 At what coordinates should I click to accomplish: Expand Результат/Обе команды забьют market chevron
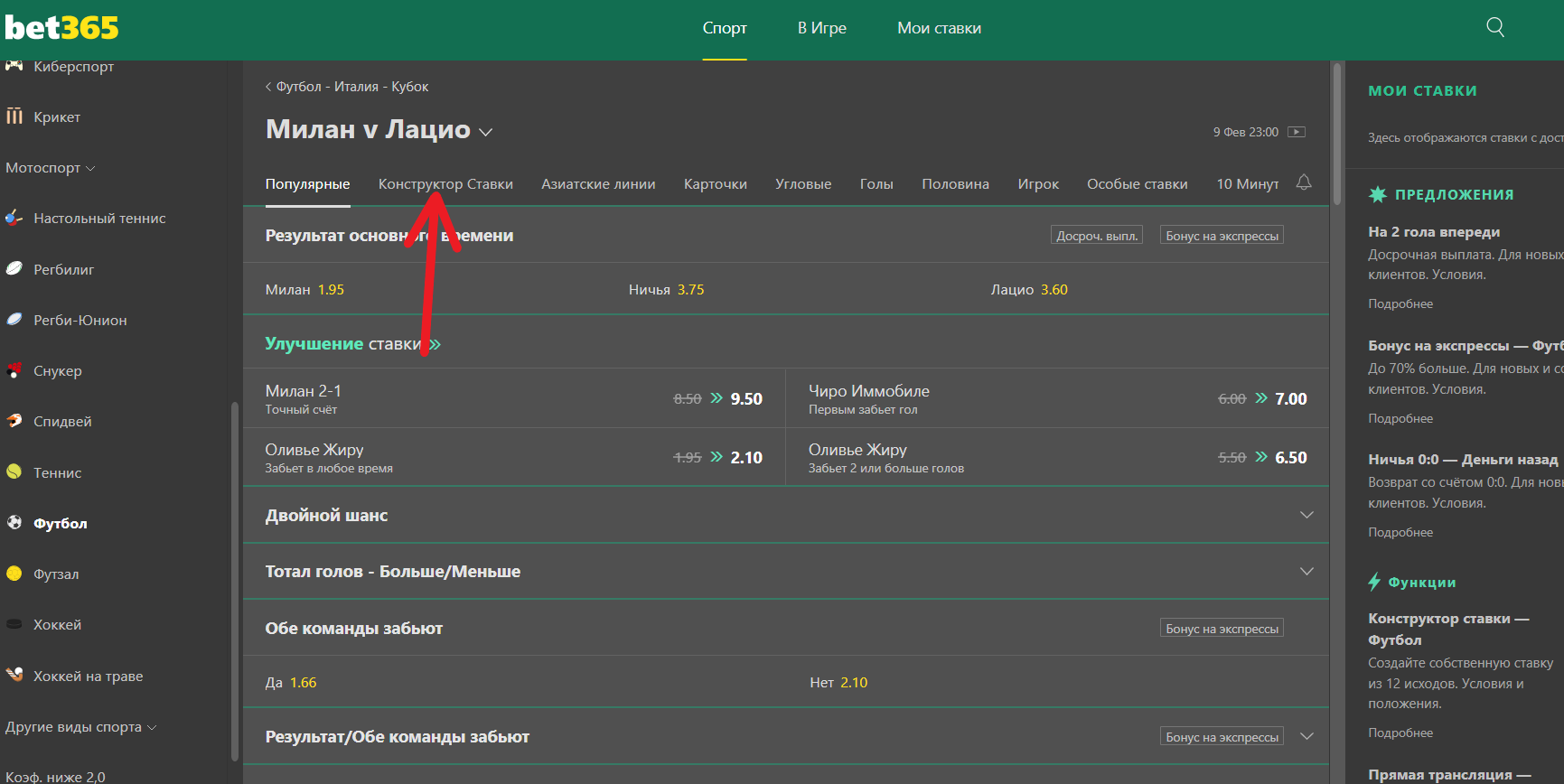[1306, 736]
